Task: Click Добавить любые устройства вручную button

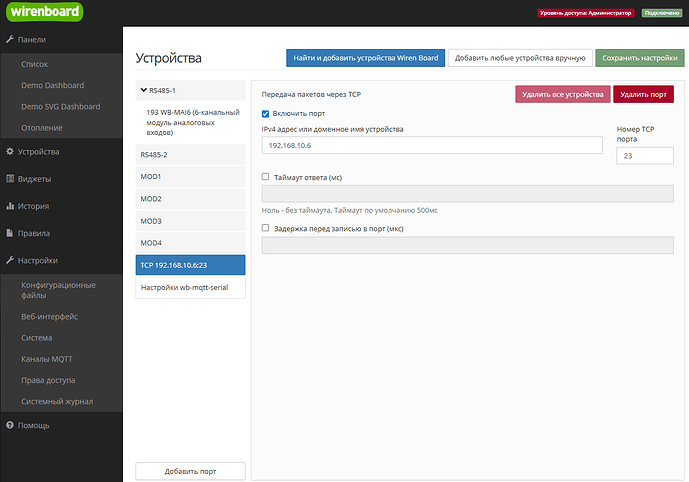Action: coord(520,58)
